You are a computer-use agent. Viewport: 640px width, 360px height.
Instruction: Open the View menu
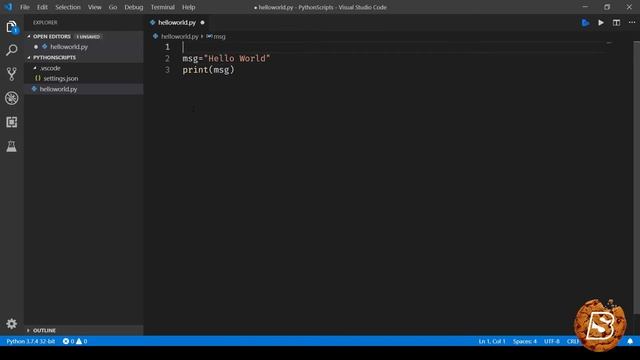[95, 7]
